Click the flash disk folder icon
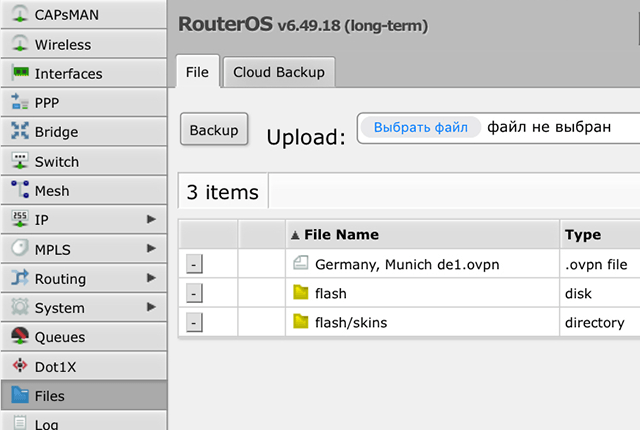The width and height of the screenshot is (640, 430). [x=301, y=292]
